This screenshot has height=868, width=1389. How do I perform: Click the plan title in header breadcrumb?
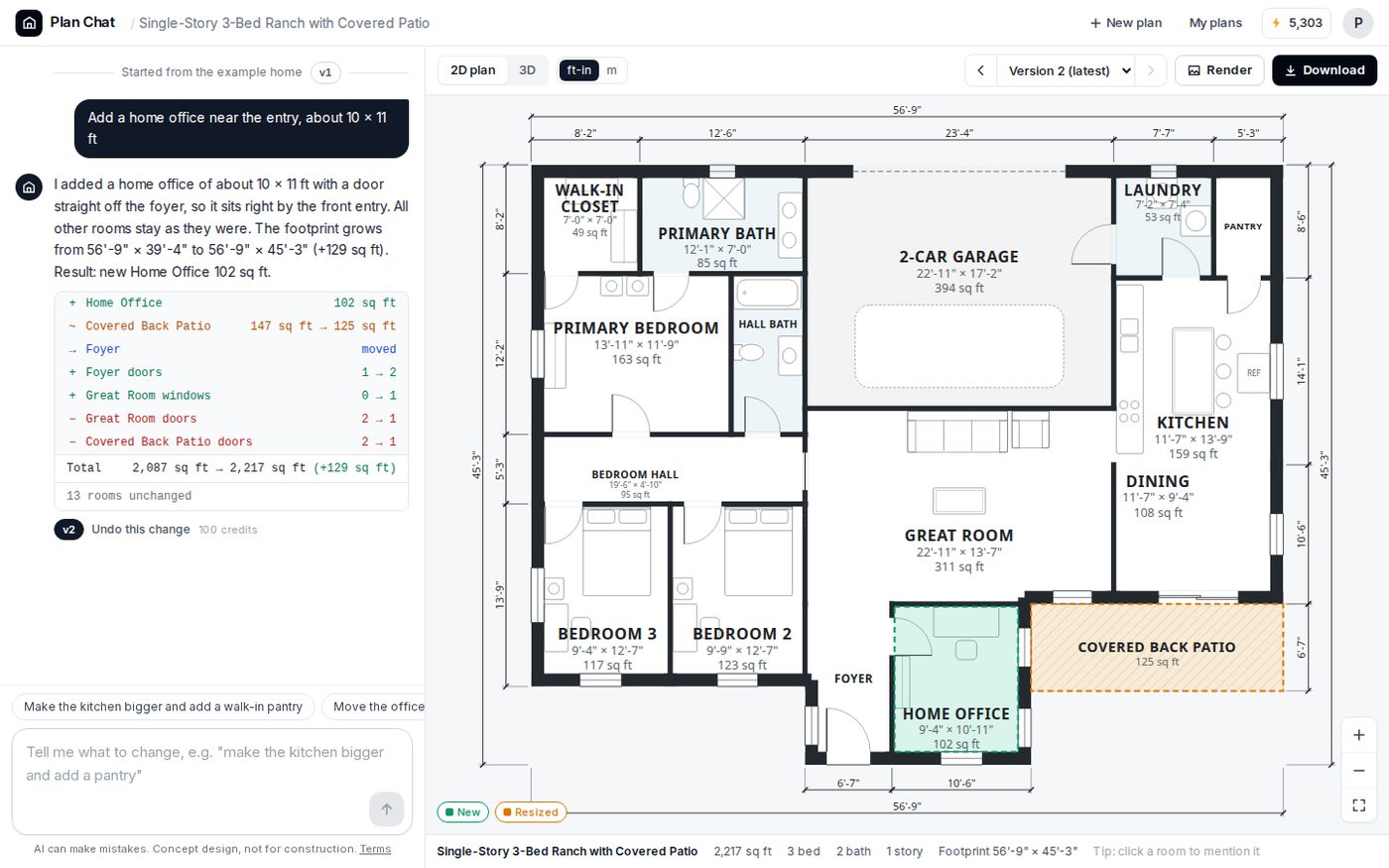click(284, 23)
